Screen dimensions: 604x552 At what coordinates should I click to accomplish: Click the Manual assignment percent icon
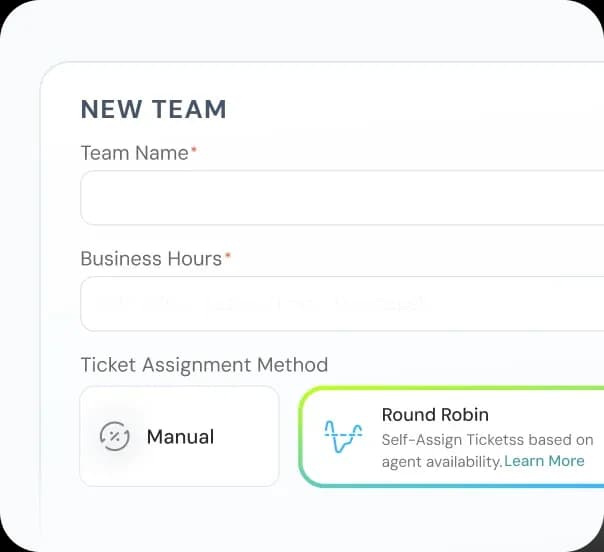pos(114,436)
